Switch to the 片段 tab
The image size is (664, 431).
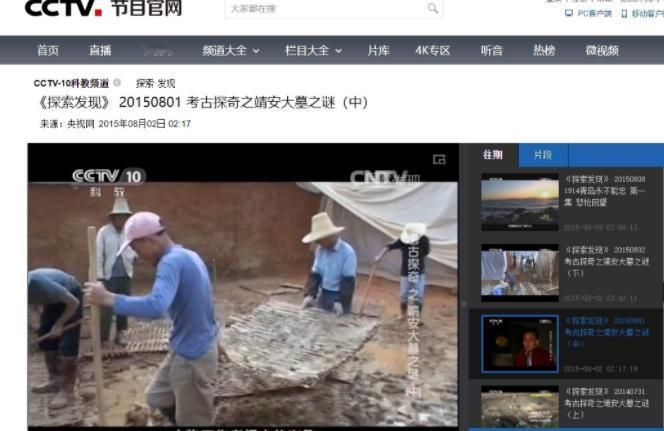pos(543,155)
